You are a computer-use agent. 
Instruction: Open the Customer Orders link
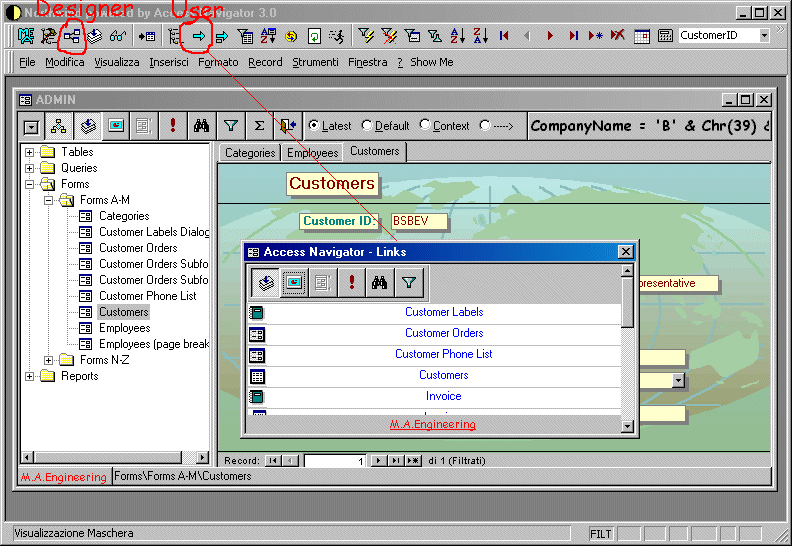tap(443, 333)
